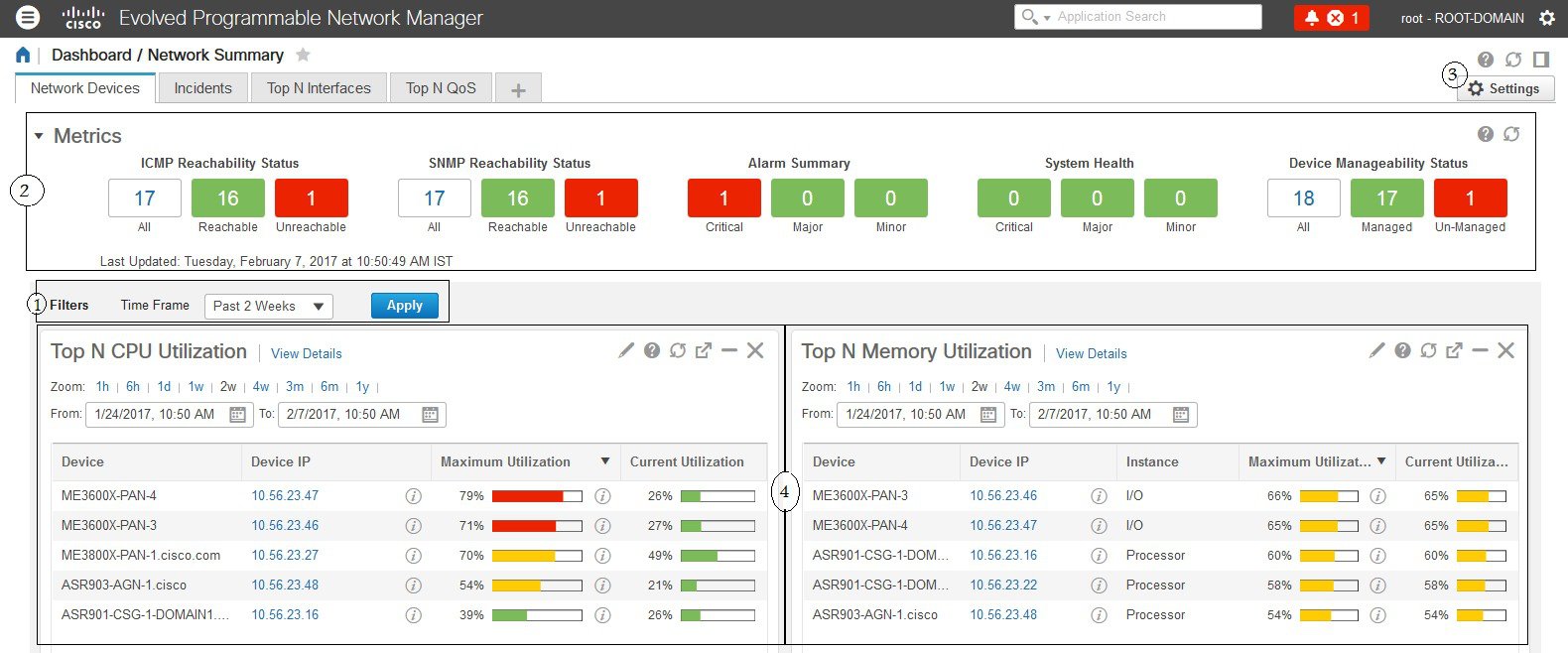Open root - ROOT-DOMAIN user menu
Image resolution: width=1568 pixels, height=653 pixels.
[1463, 18]
